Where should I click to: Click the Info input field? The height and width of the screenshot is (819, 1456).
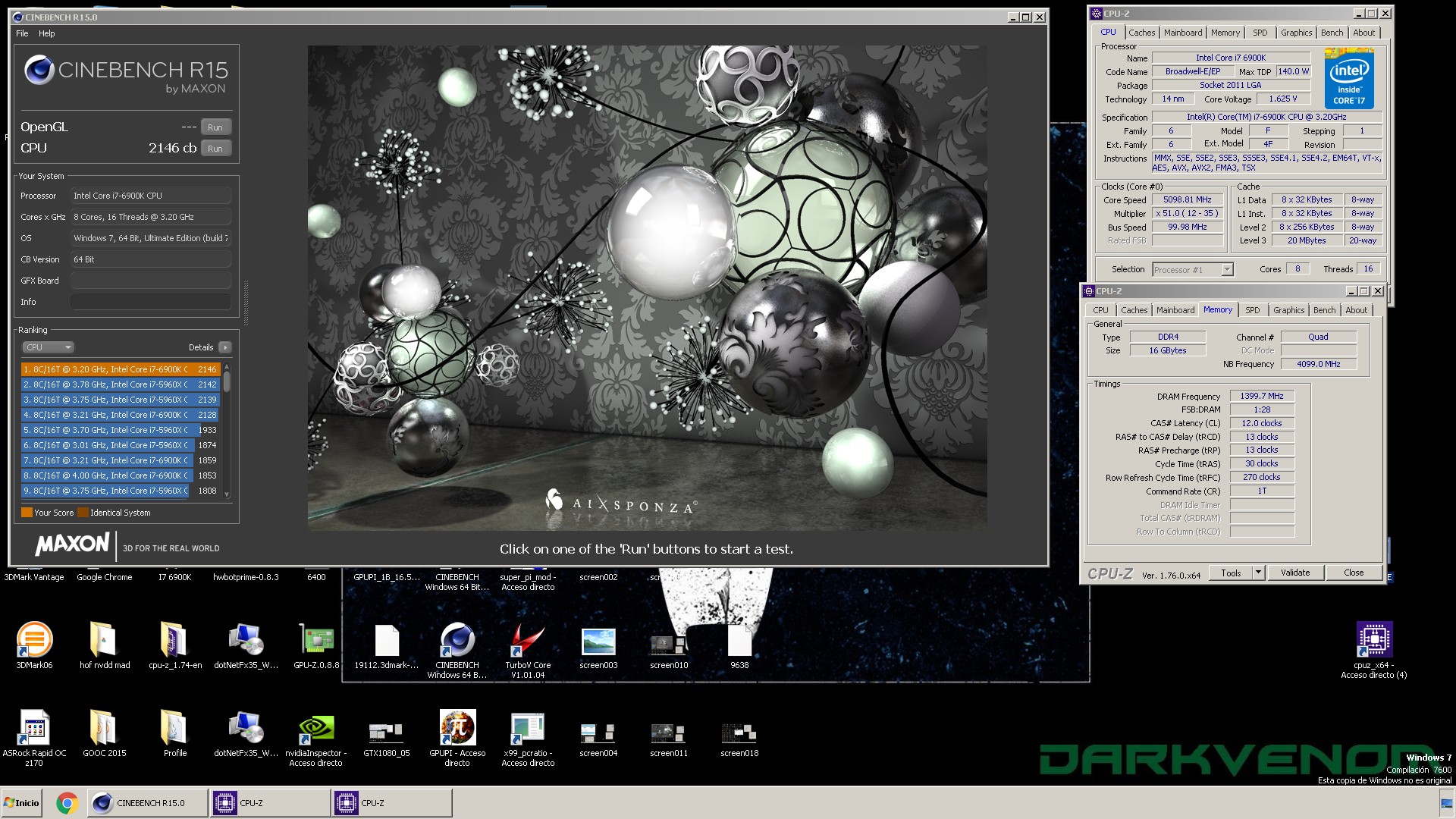click(x=151, y=302)
